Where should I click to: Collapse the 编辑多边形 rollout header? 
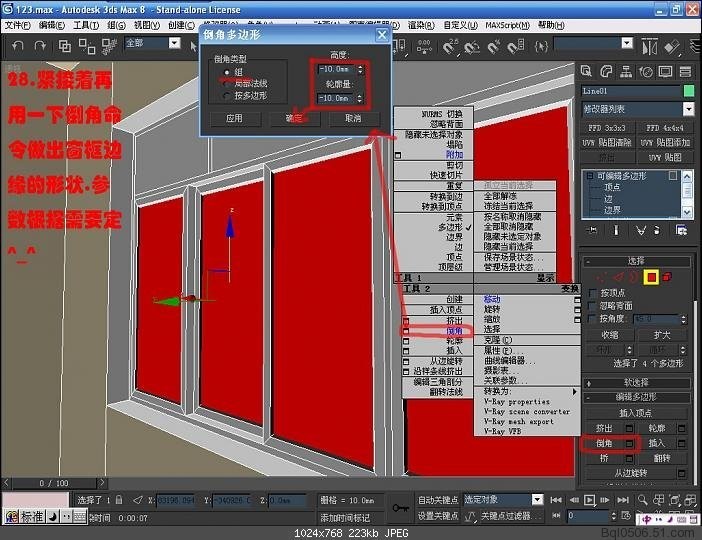tap(636, 397)
